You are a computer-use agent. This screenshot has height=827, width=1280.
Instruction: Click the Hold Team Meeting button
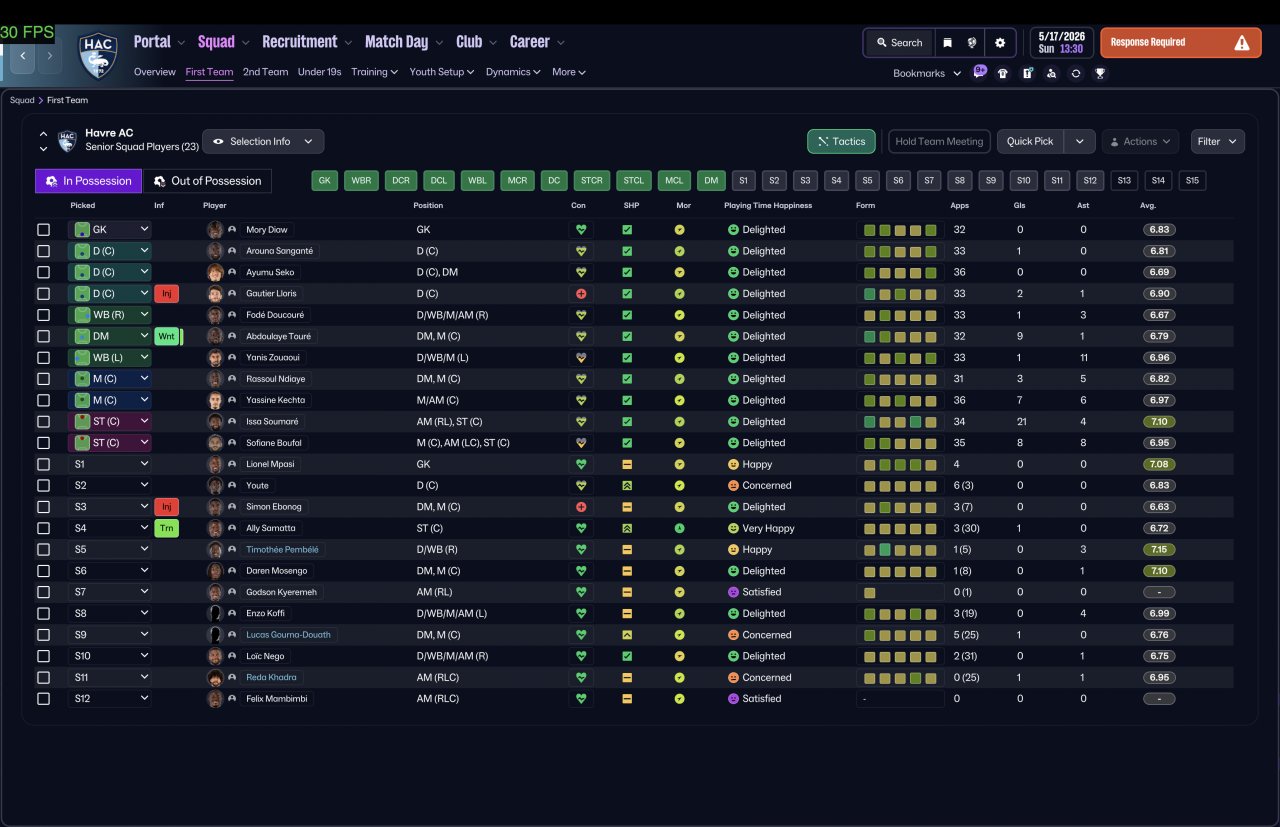pos(939,141)
